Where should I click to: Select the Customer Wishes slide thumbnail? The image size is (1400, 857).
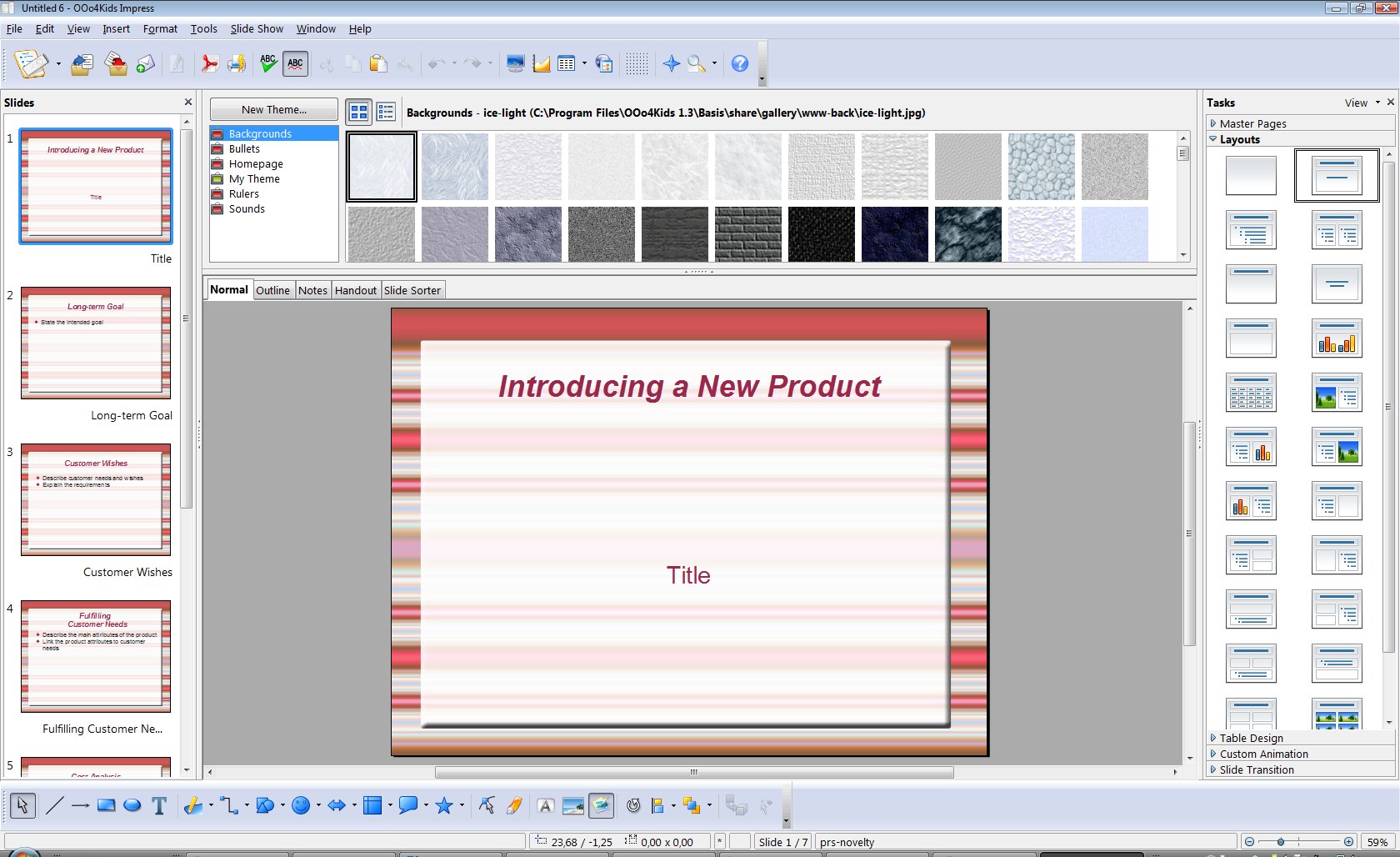[96, 499]
